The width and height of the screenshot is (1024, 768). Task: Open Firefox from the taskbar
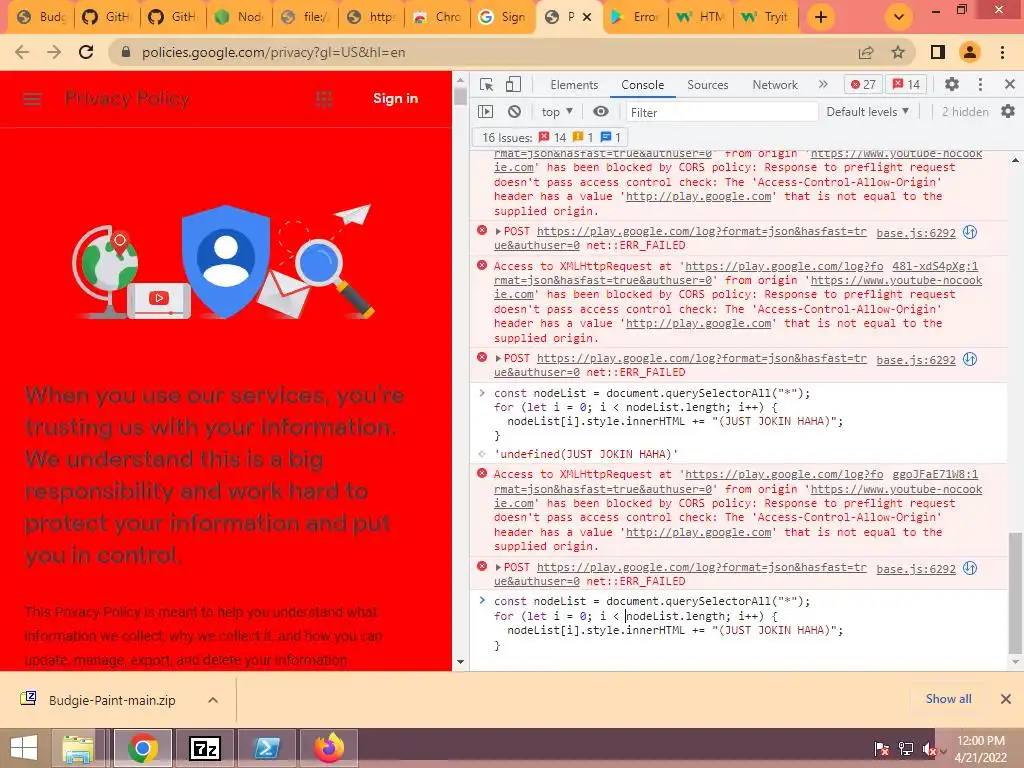328,748
